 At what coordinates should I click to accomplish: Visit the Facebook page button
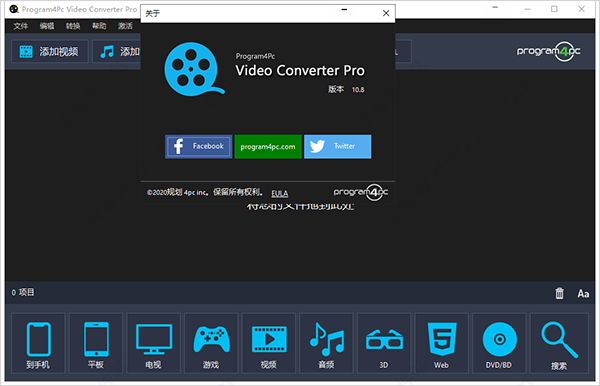click(x=199, y=146)
